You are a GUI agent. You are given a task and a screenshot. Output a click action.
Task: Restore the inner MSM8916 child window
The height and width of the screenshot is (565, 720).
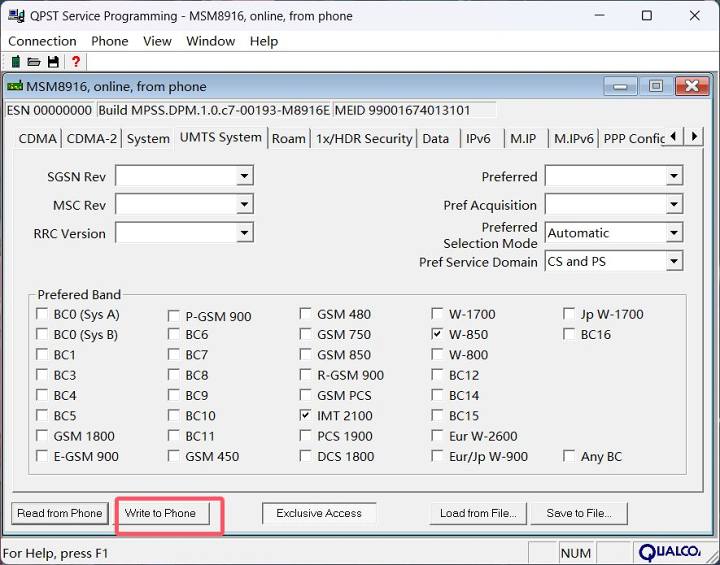pos(656,86)
